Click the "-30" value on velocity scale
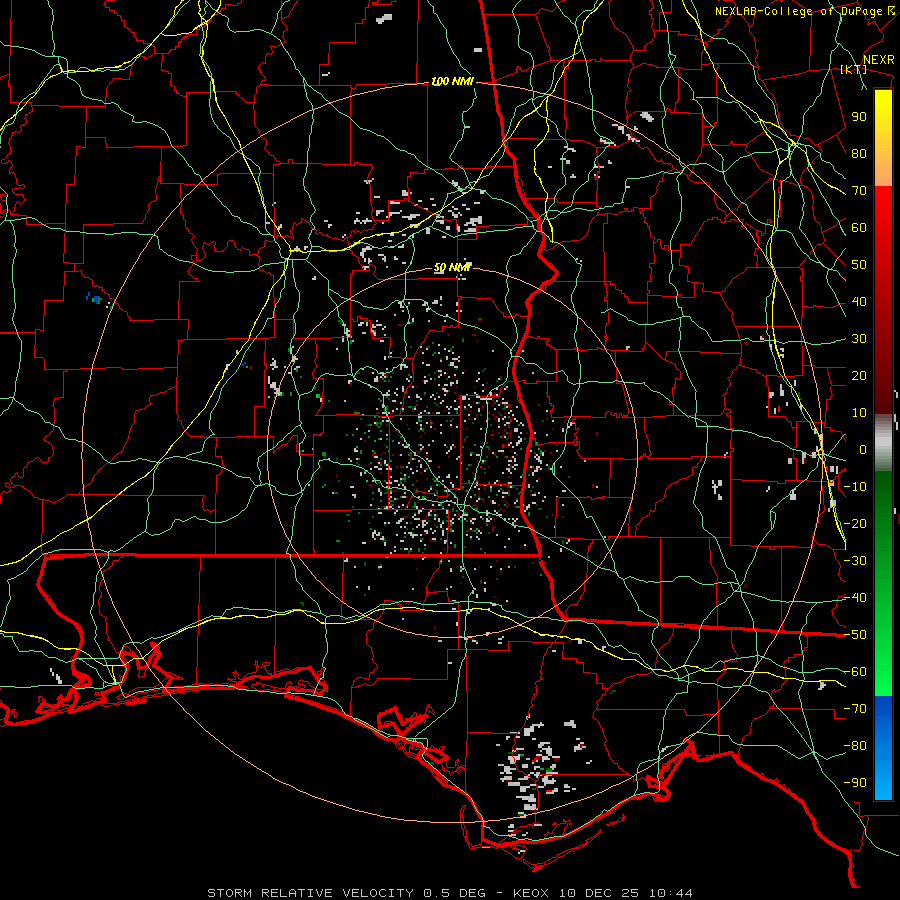This screenshot has width=900, height=900. coord(855,561)
